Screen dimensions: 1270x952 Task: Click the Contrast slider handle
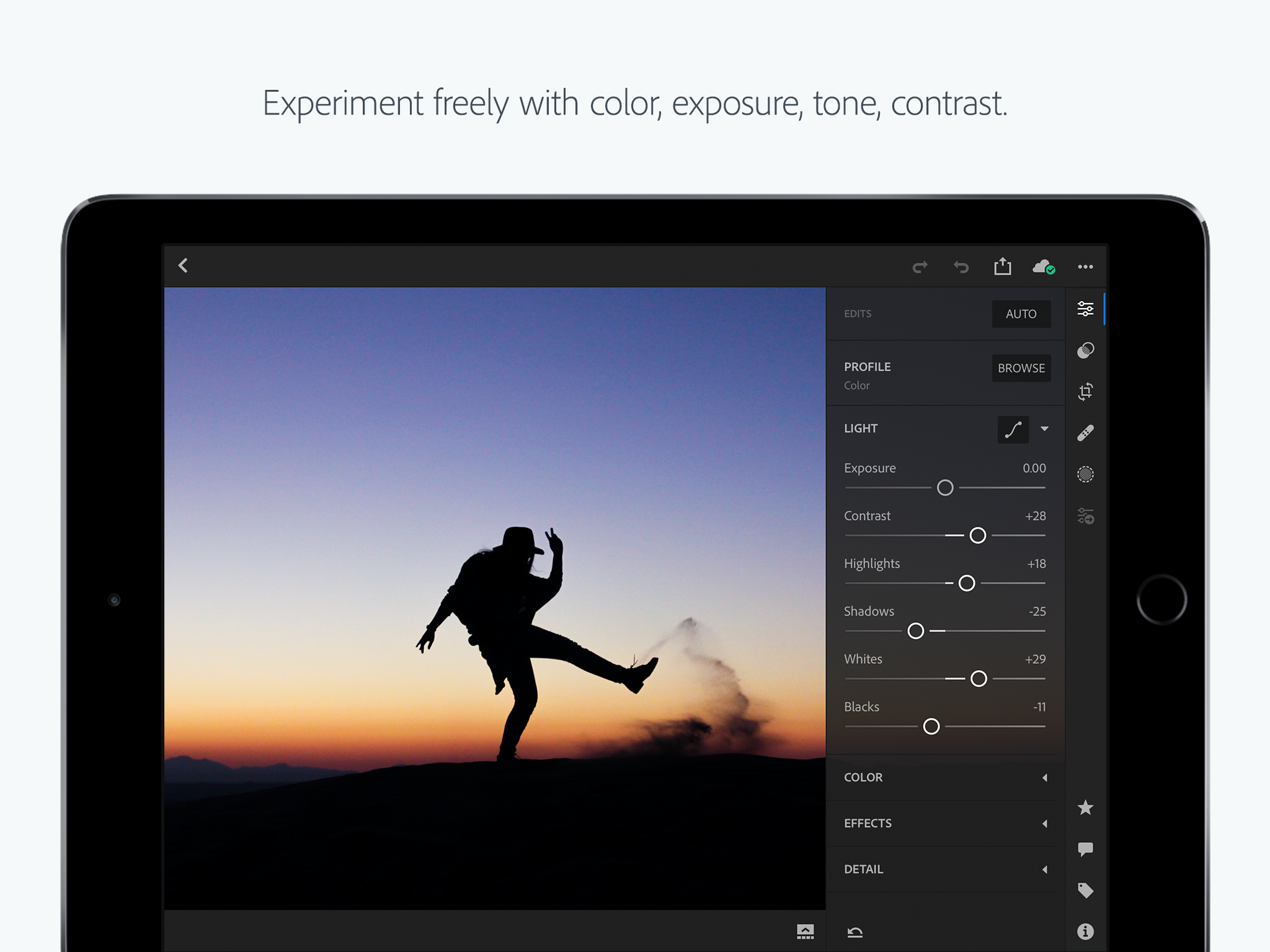(x=978, y=535)
